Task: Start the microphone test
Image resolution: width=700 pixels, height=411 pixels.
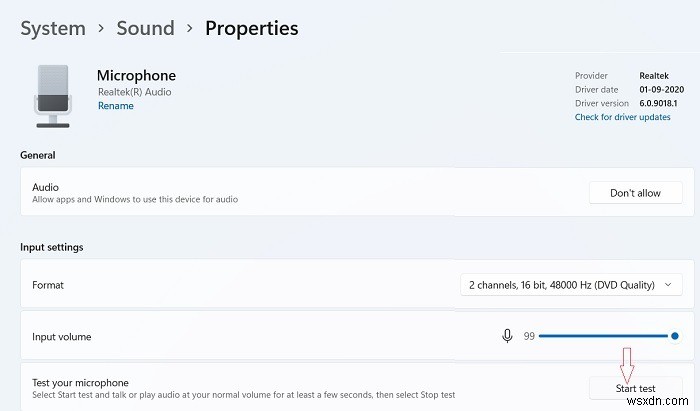Action: tap(635, 388)
